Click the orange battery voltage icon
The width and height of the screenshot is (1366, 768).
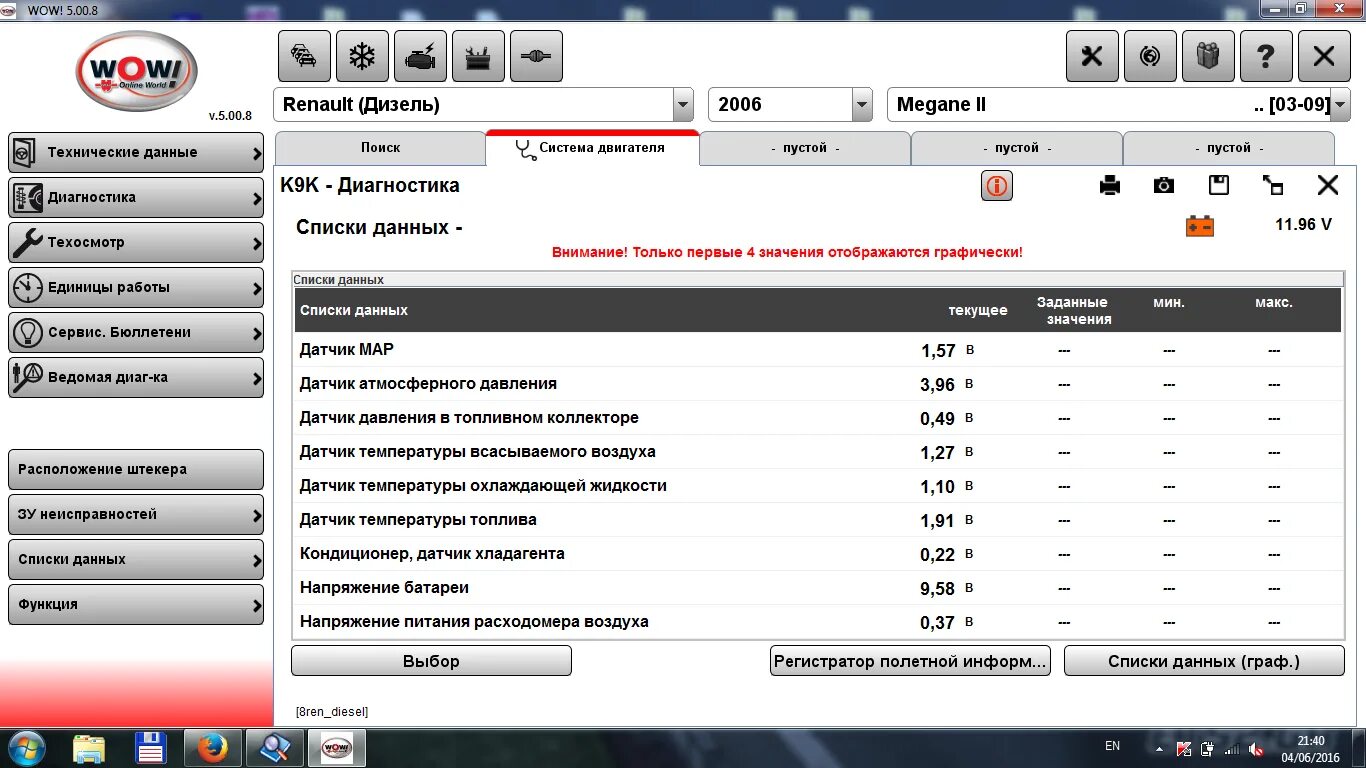(x=1200, y=226)
